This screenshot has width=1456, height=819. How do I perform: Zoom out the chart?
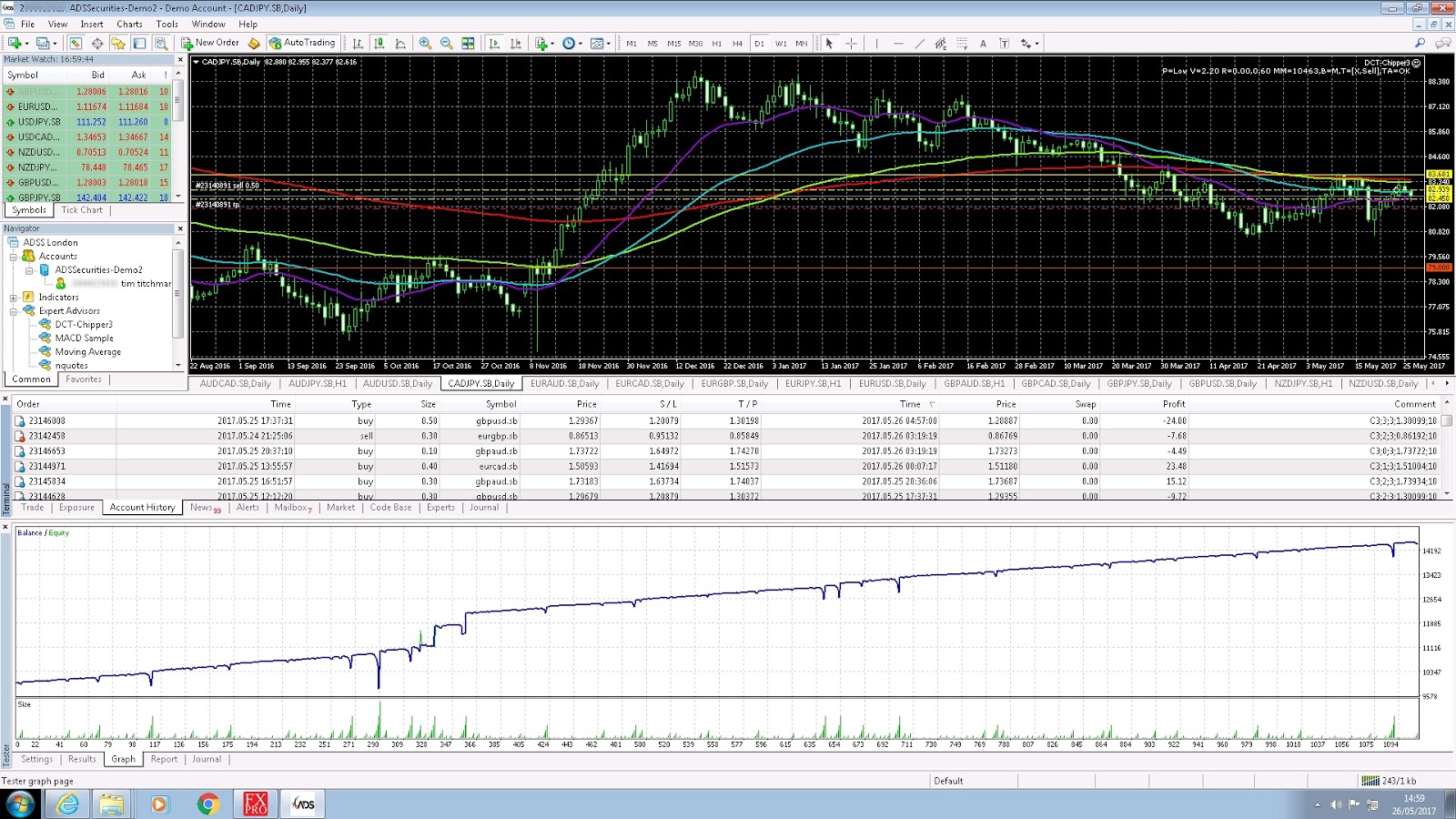pyautogui.click(x=446, y=43)
